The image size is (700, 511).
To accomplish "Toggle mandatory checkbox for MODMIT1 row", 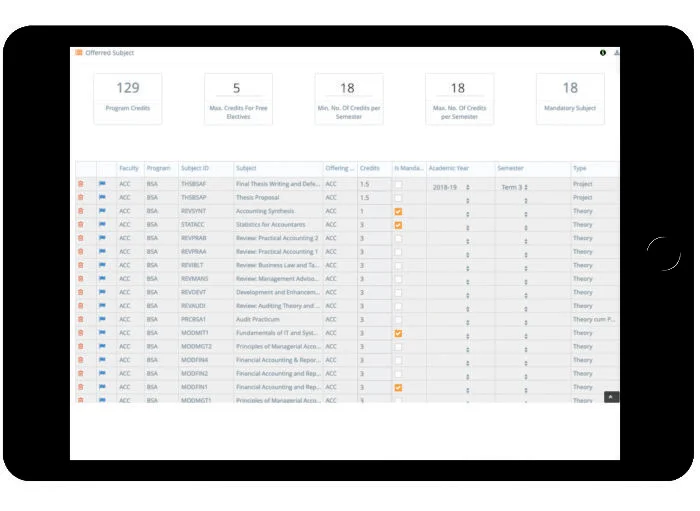I will 398,333.
